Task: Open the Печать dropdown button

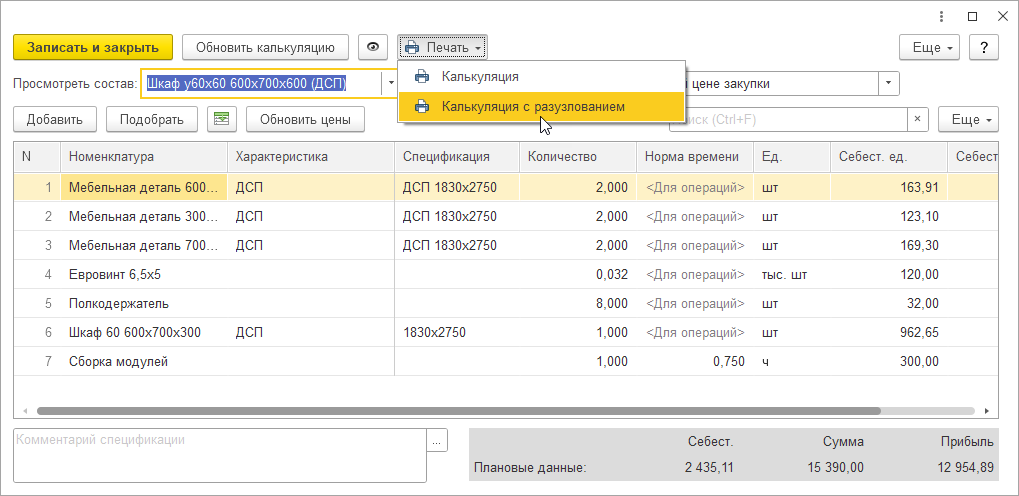Action: (442, 47)
